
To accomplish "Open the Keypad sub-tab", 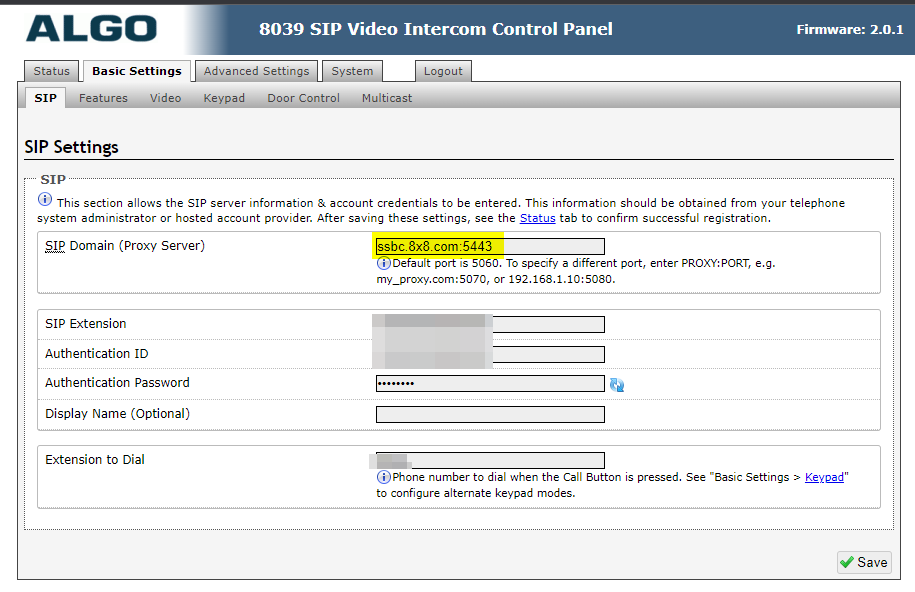I will (x=224, y=98).
